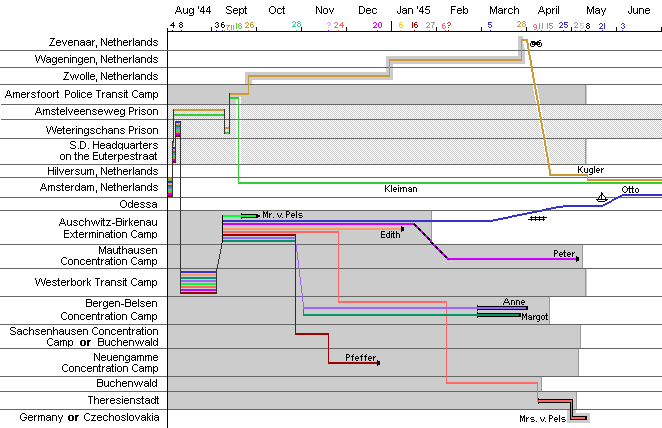Click the multicolored stacked lines in Westerbork row
This screenshot has height=428, width=662.
click(198, 281)
